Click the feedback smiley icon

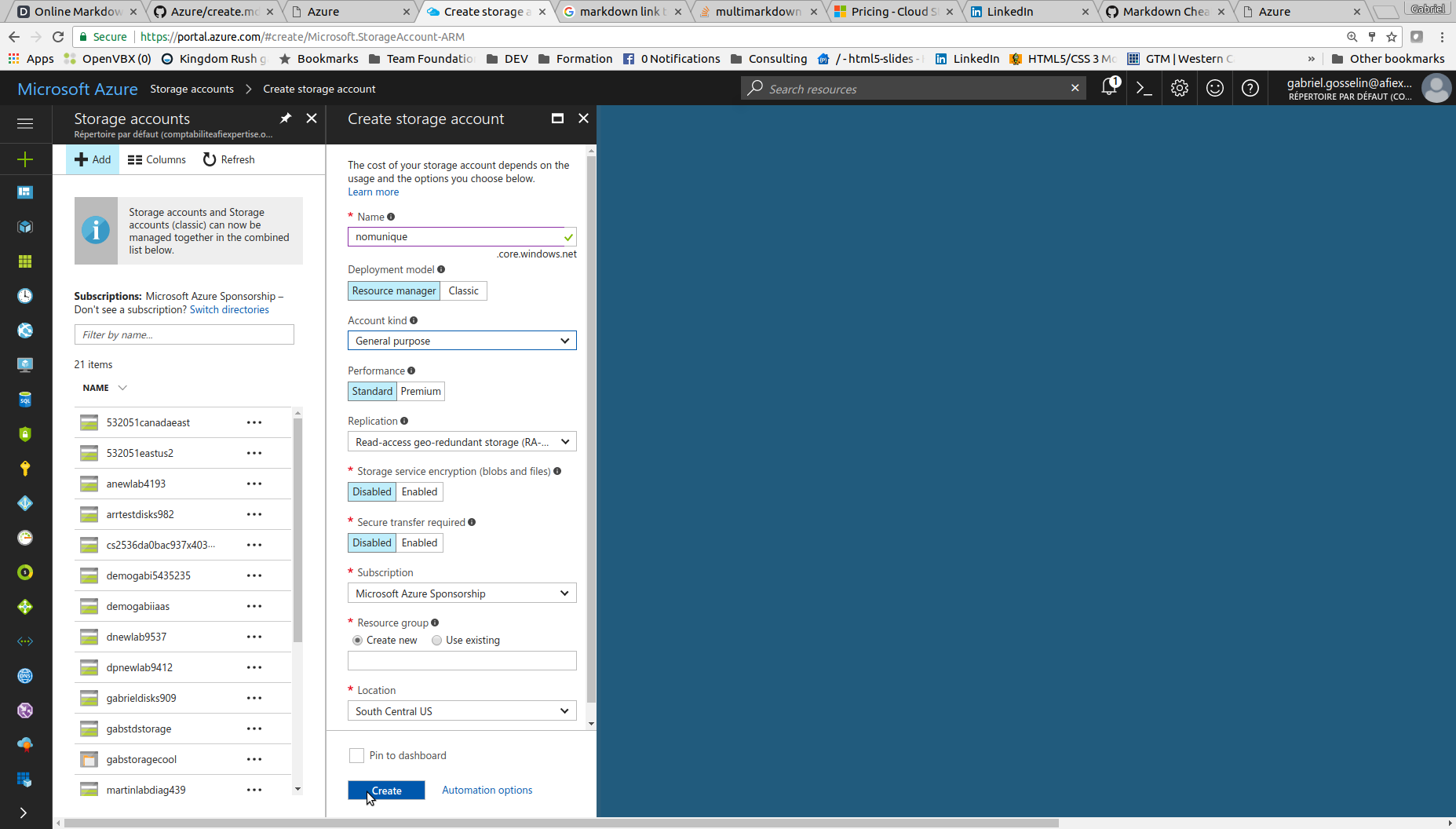tap(1214, 88)
